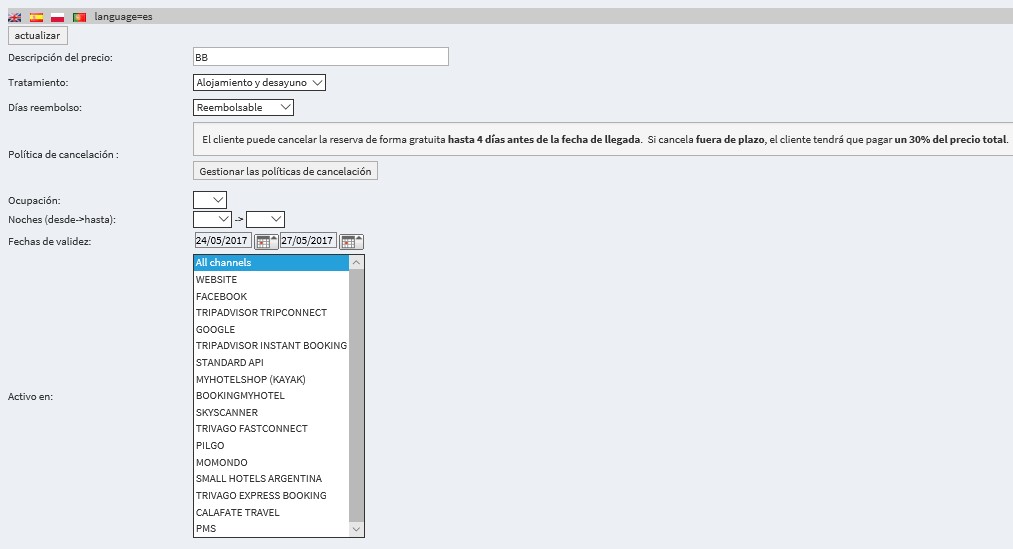Select SKYSCANNER channel
The image size is (1013, 549).
[271, 412]
